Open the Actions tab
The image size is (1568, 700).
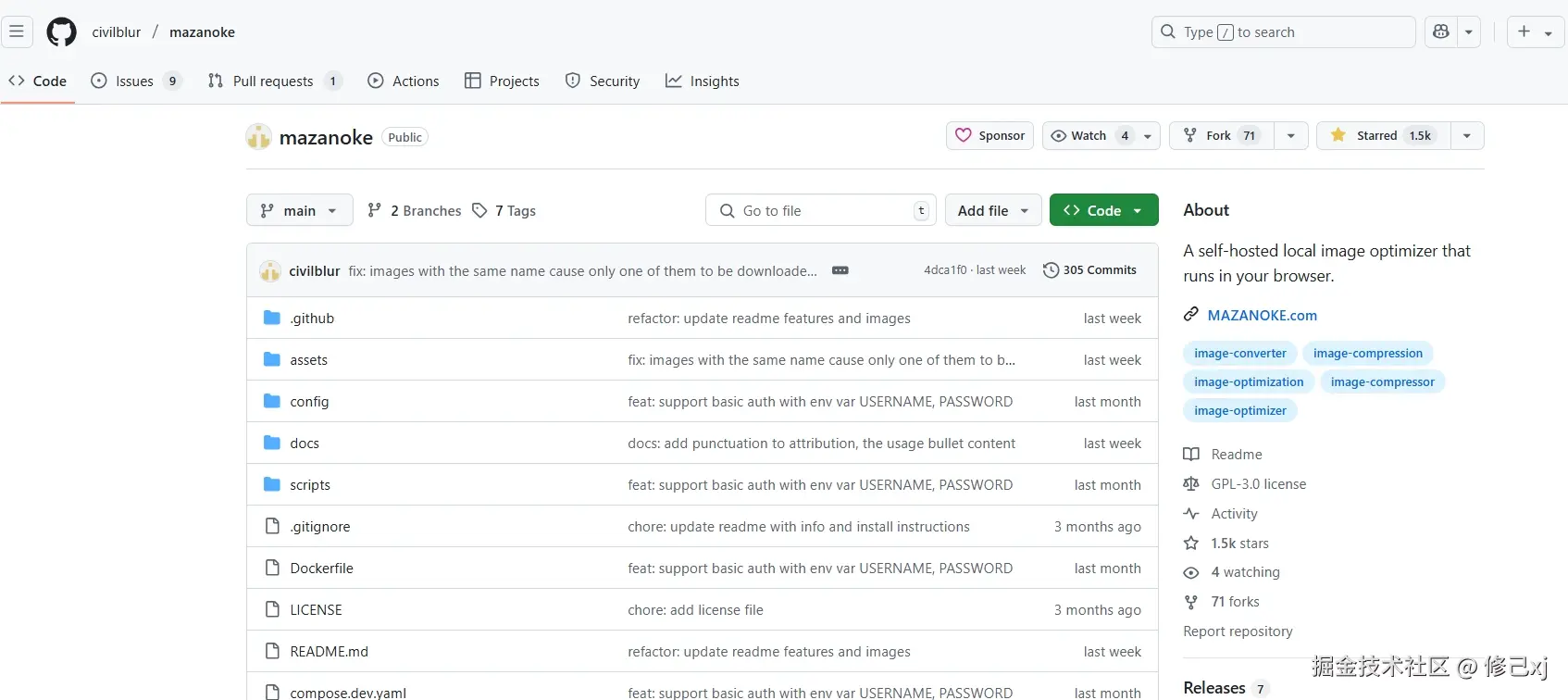(x=404, y=81)
